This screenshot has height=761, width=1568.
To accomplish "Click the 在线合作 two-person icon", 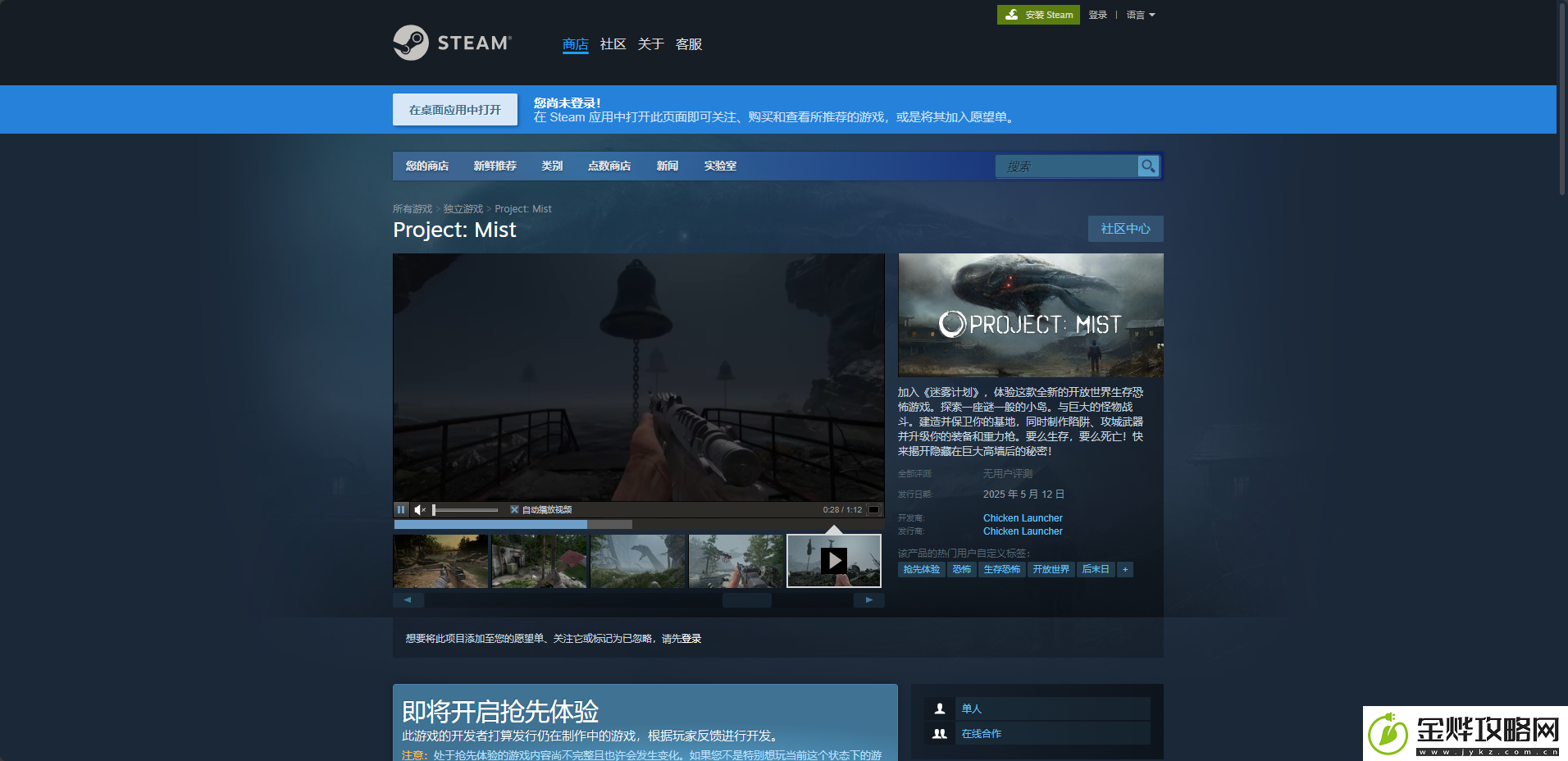I will (940, 734).
